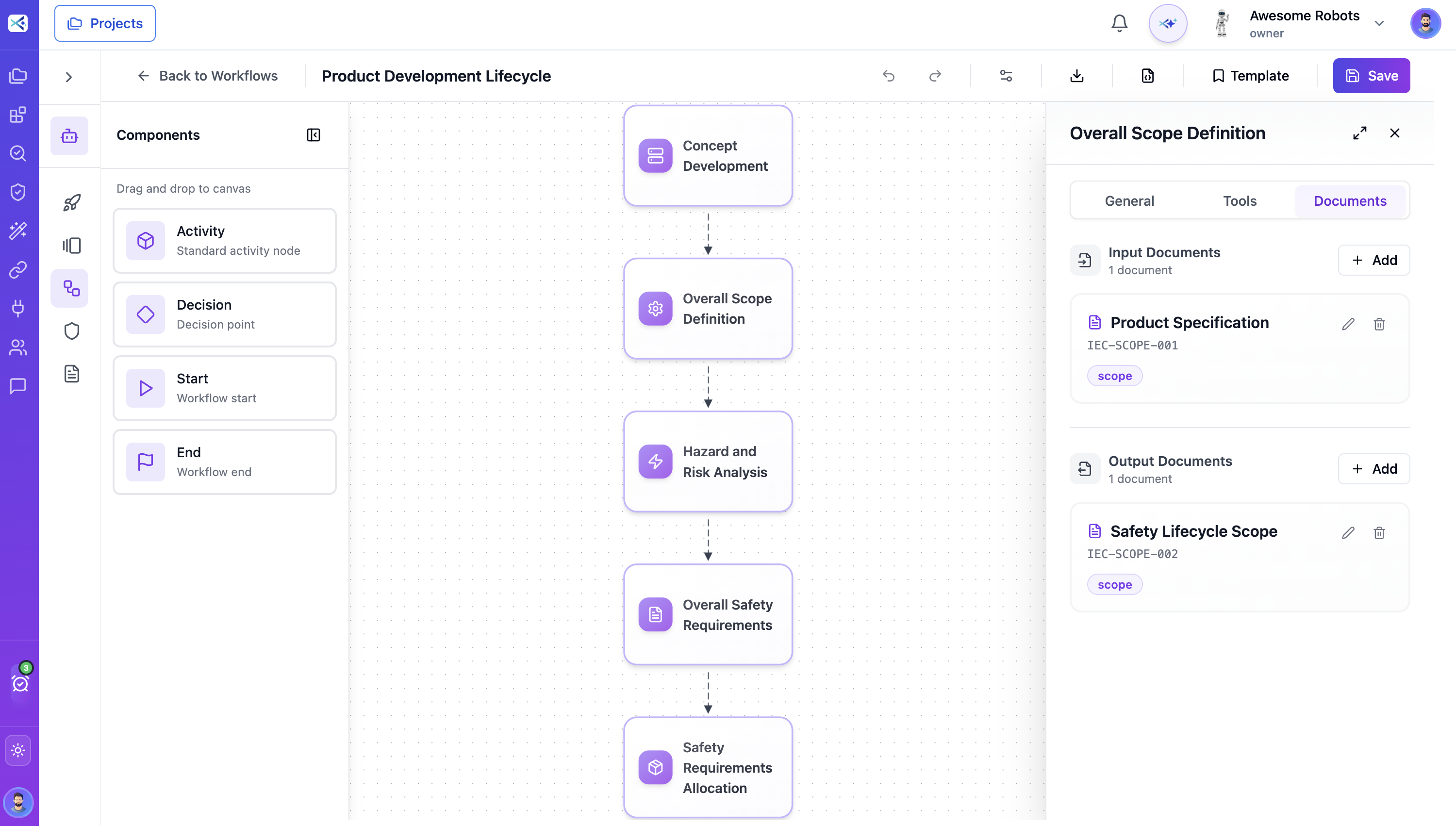1456x826 pixels.
Task: Switch to the General tab
Action: (x=1129, y=200)
